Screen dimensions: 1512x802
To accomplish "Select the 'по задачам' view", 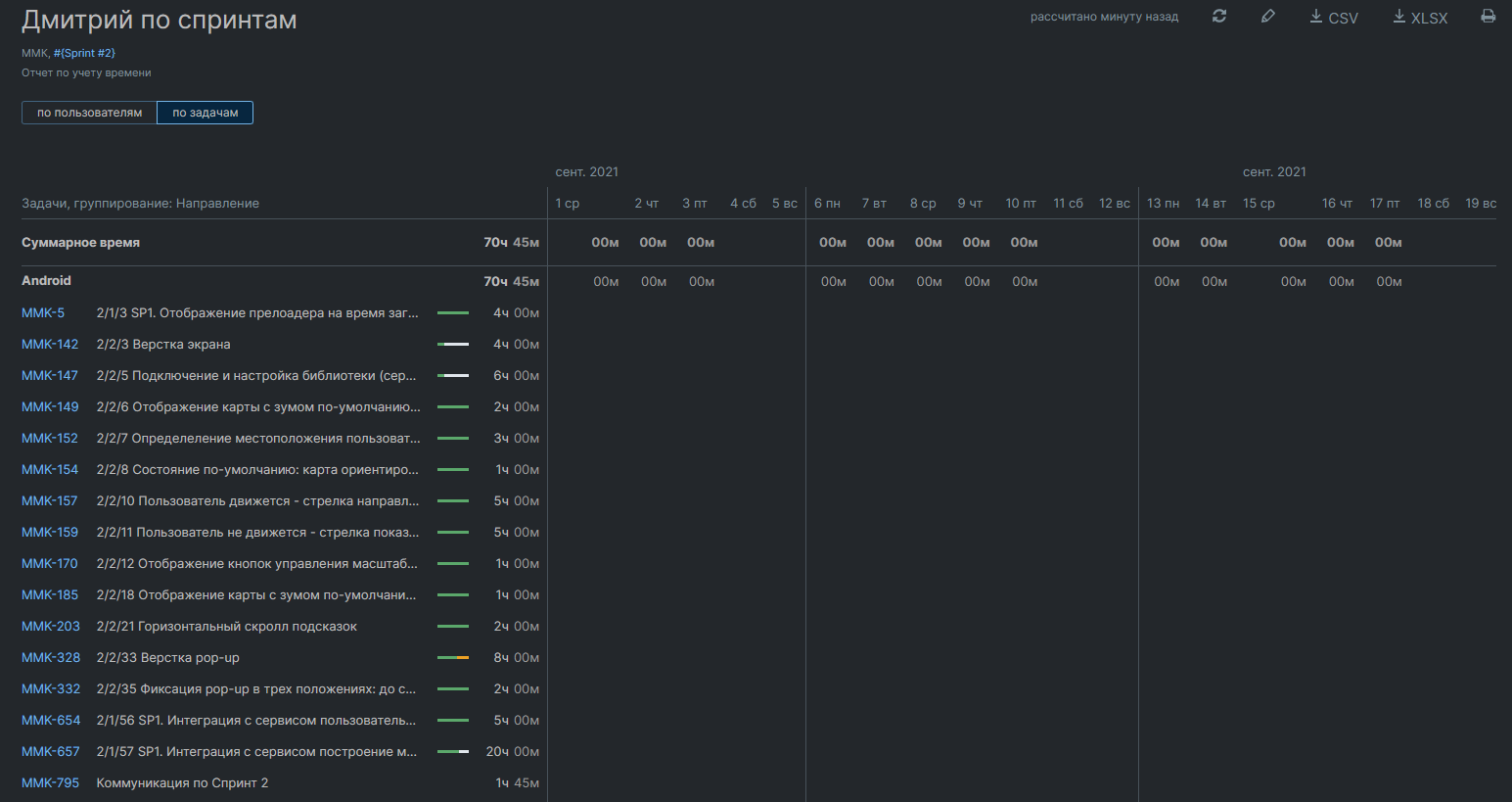I will (205, 113).
